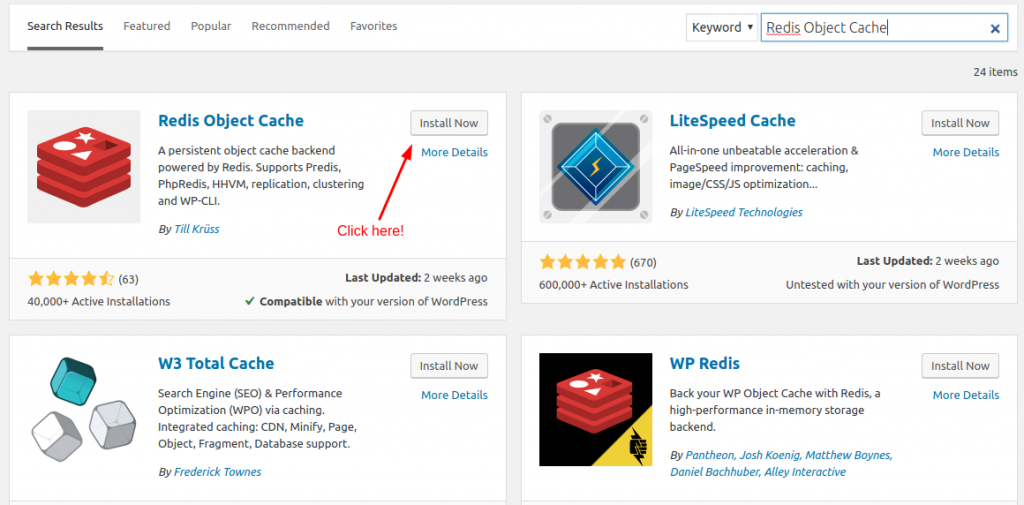This screenshot has height=505, width=1024.
Task: Click the W3 Total Cache cubes icon
Action: click(x=84, y=409)
